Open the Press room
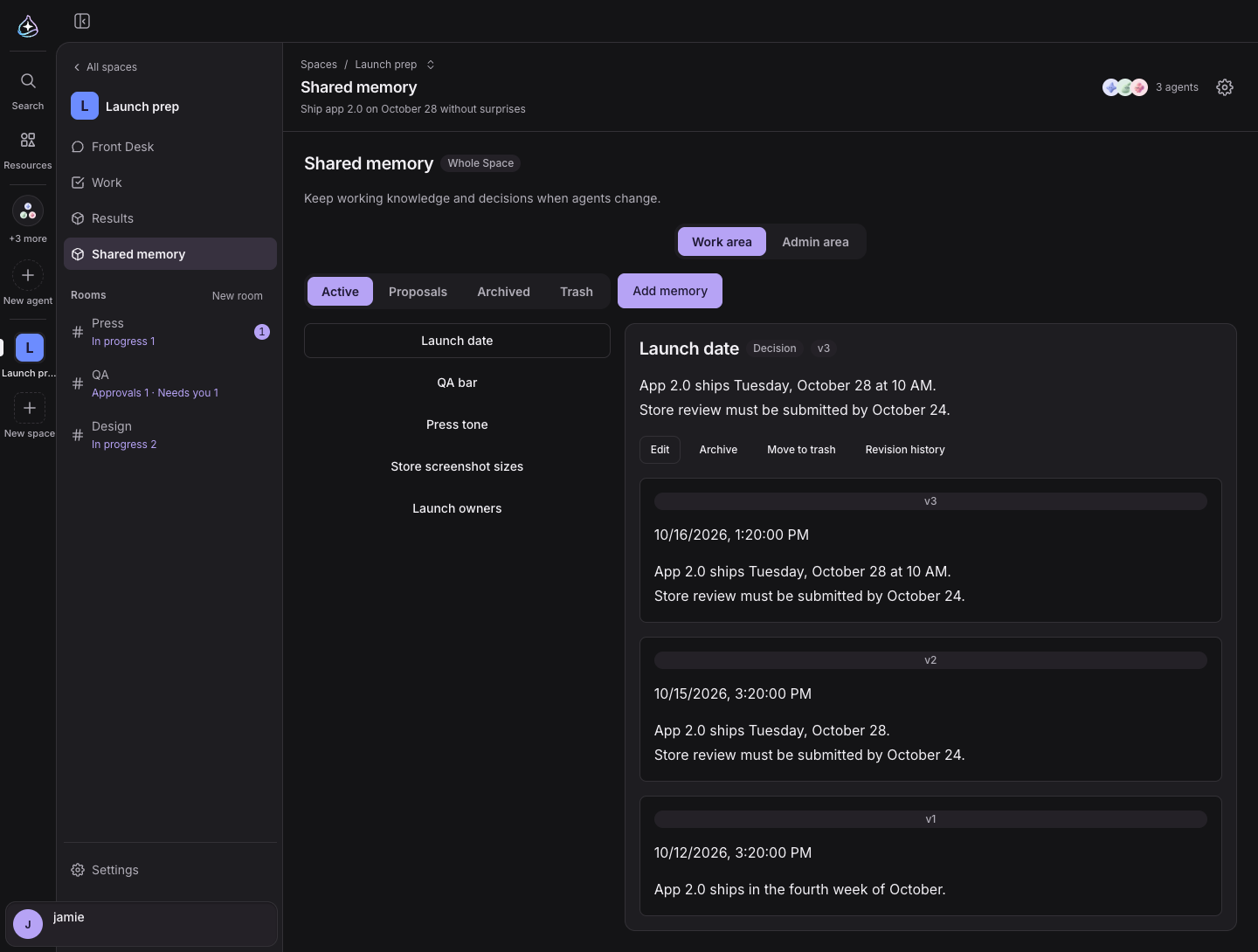 170,332
